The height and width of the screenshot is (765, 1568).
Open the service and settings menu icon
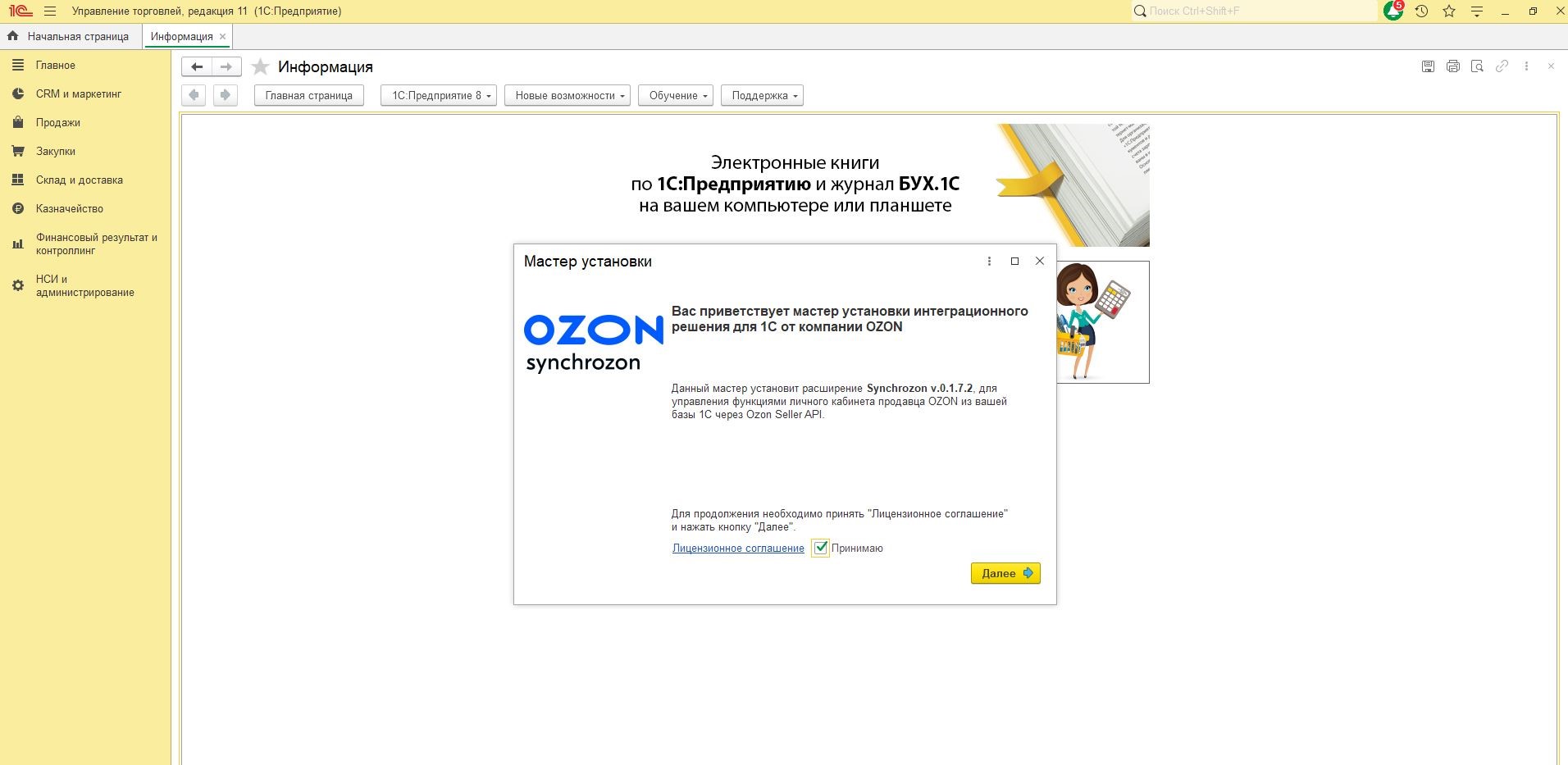tap(1477, 11)
